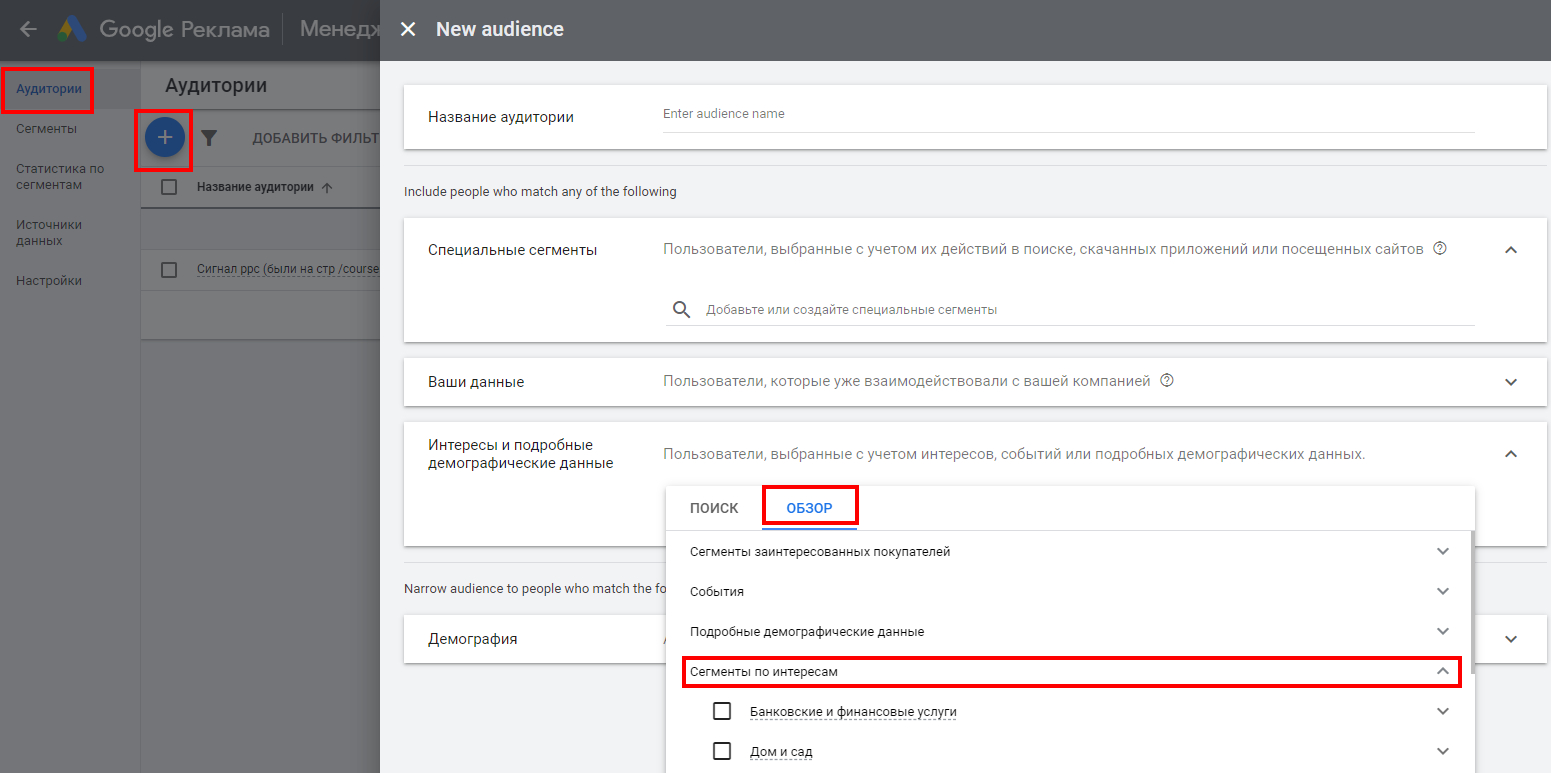Open Статистика по сегментам in sidebar
The height and width of the screenshot is (773, 1551).
pos(60,177)
